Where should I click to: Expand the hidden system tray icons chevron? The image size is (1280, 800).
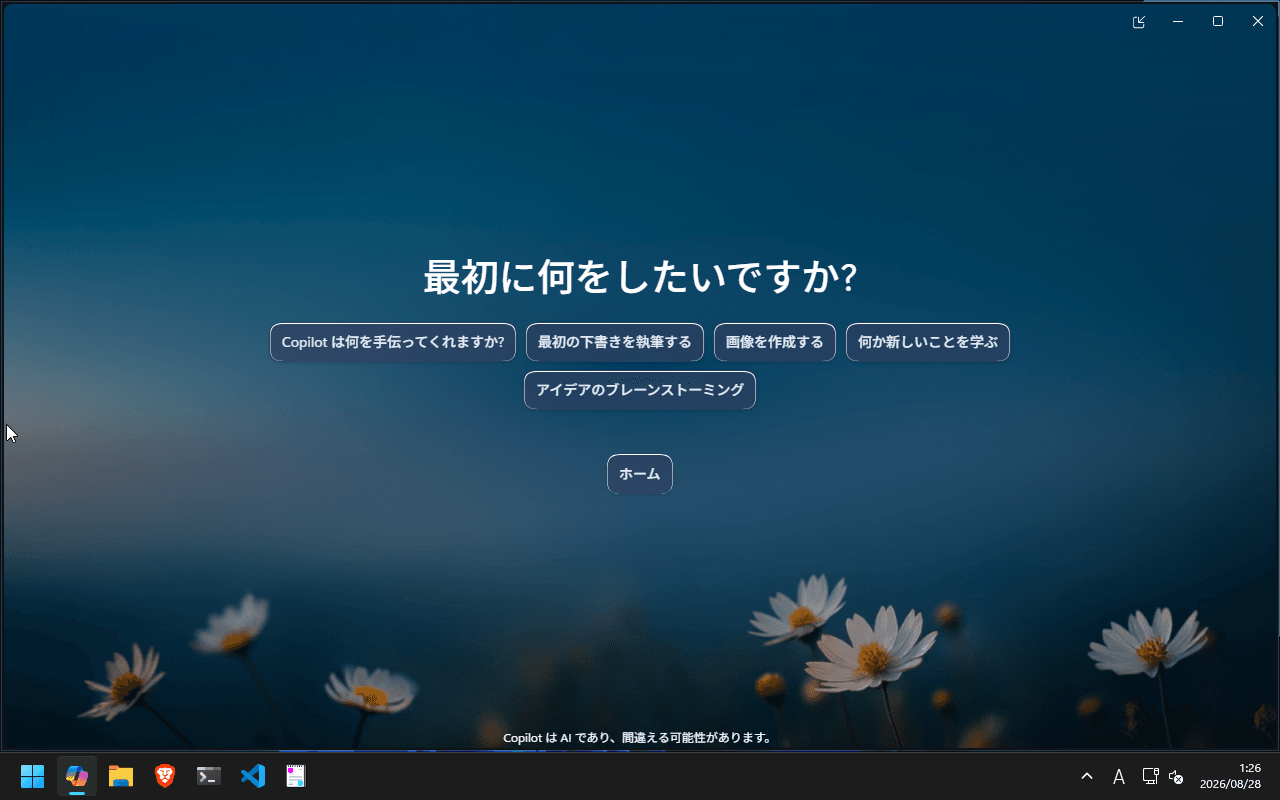click(1087, 776)
